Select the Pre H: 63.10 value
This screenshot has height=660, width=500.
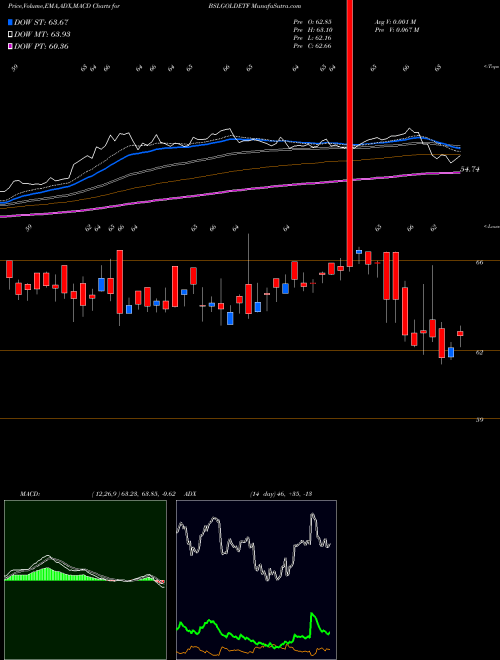(312, 30)
